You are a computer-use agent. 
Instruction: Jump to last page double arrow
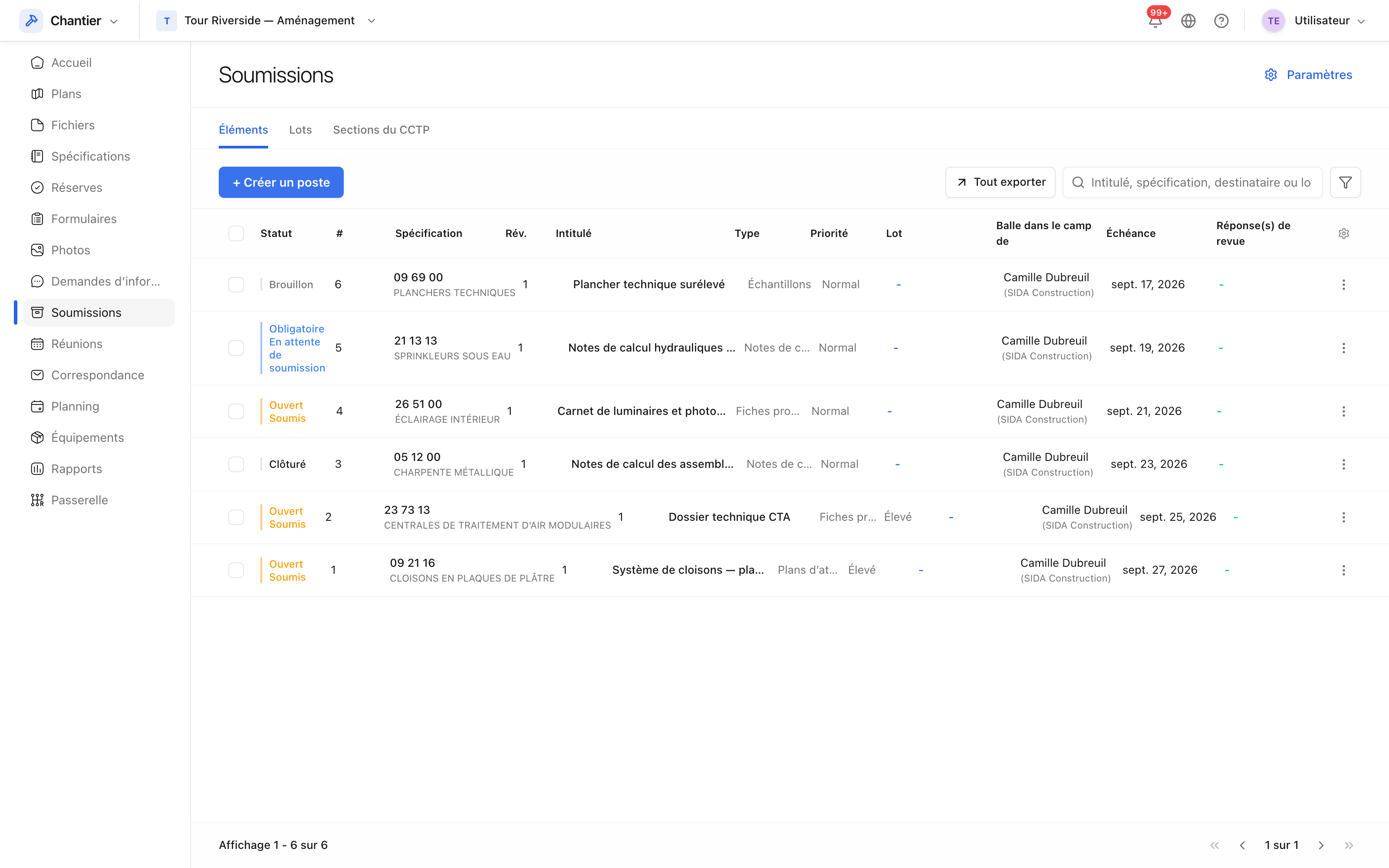[1348, 845]
